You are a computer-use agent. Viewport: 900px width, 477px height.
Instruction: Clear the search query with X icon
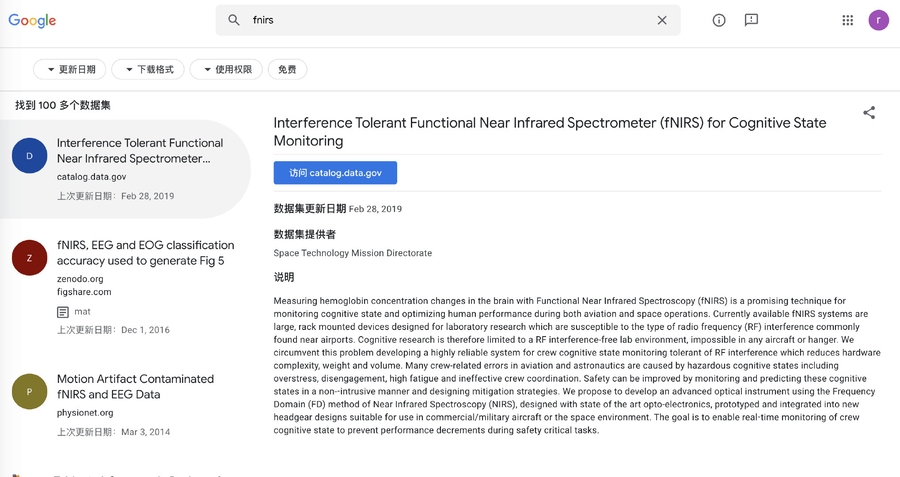(662, 20)
